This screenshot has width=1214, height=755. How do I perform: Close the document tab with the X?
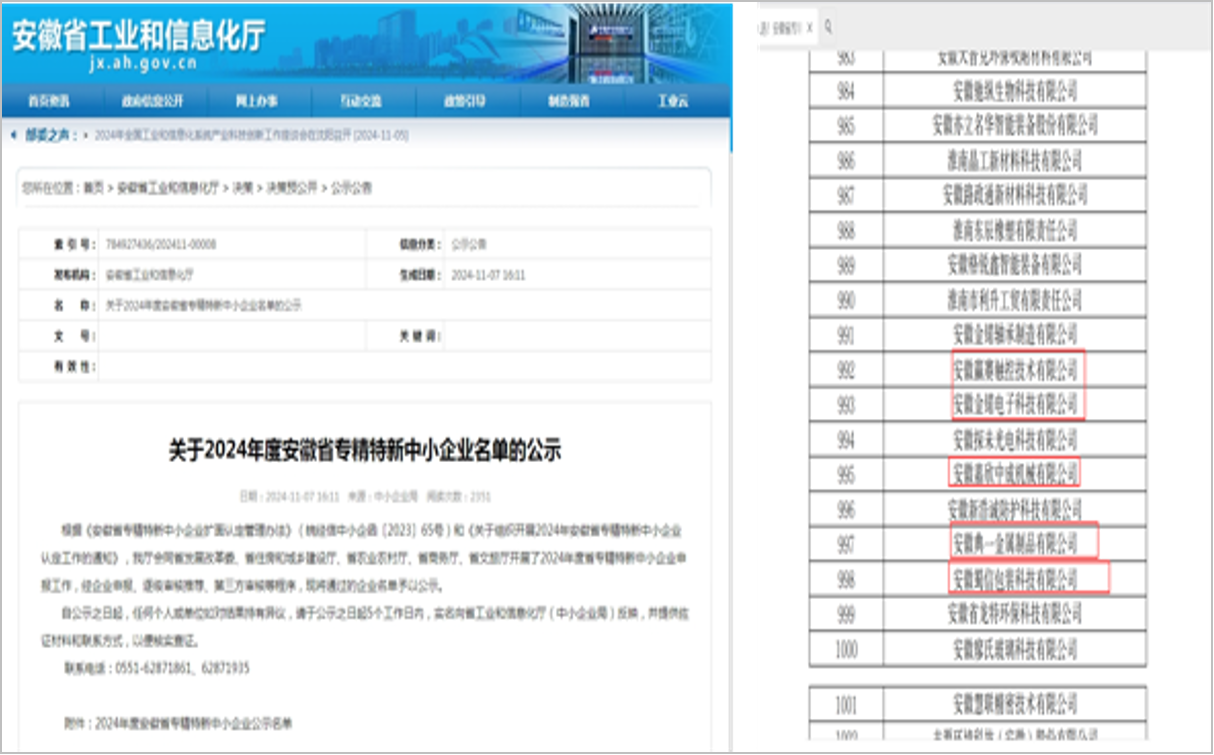coord(809,27)
